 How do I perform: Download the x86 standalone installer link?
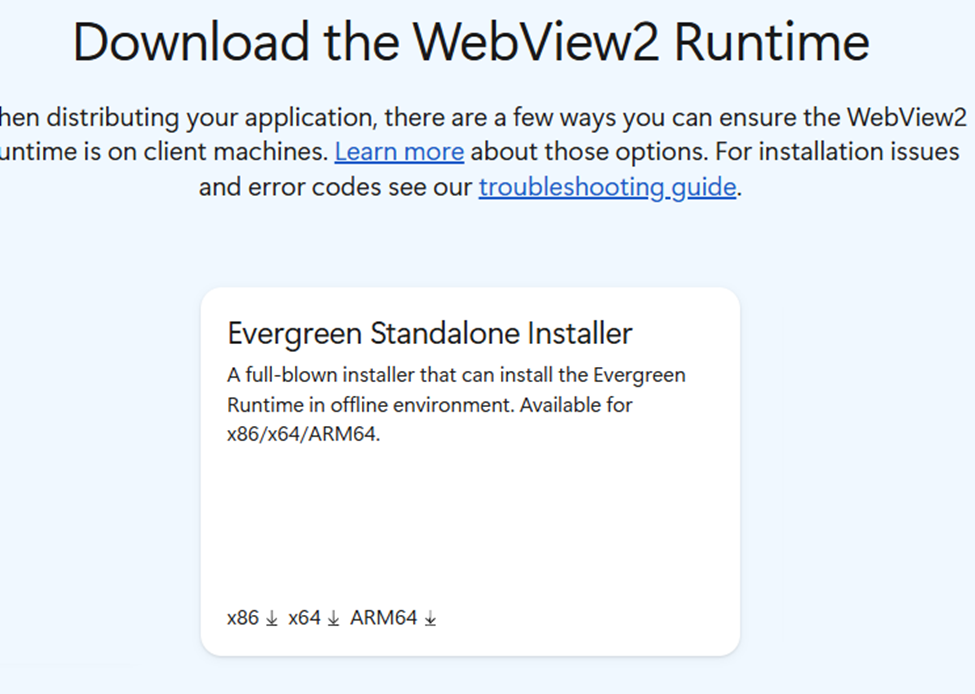pyautogui.click(x=243, y=618)
